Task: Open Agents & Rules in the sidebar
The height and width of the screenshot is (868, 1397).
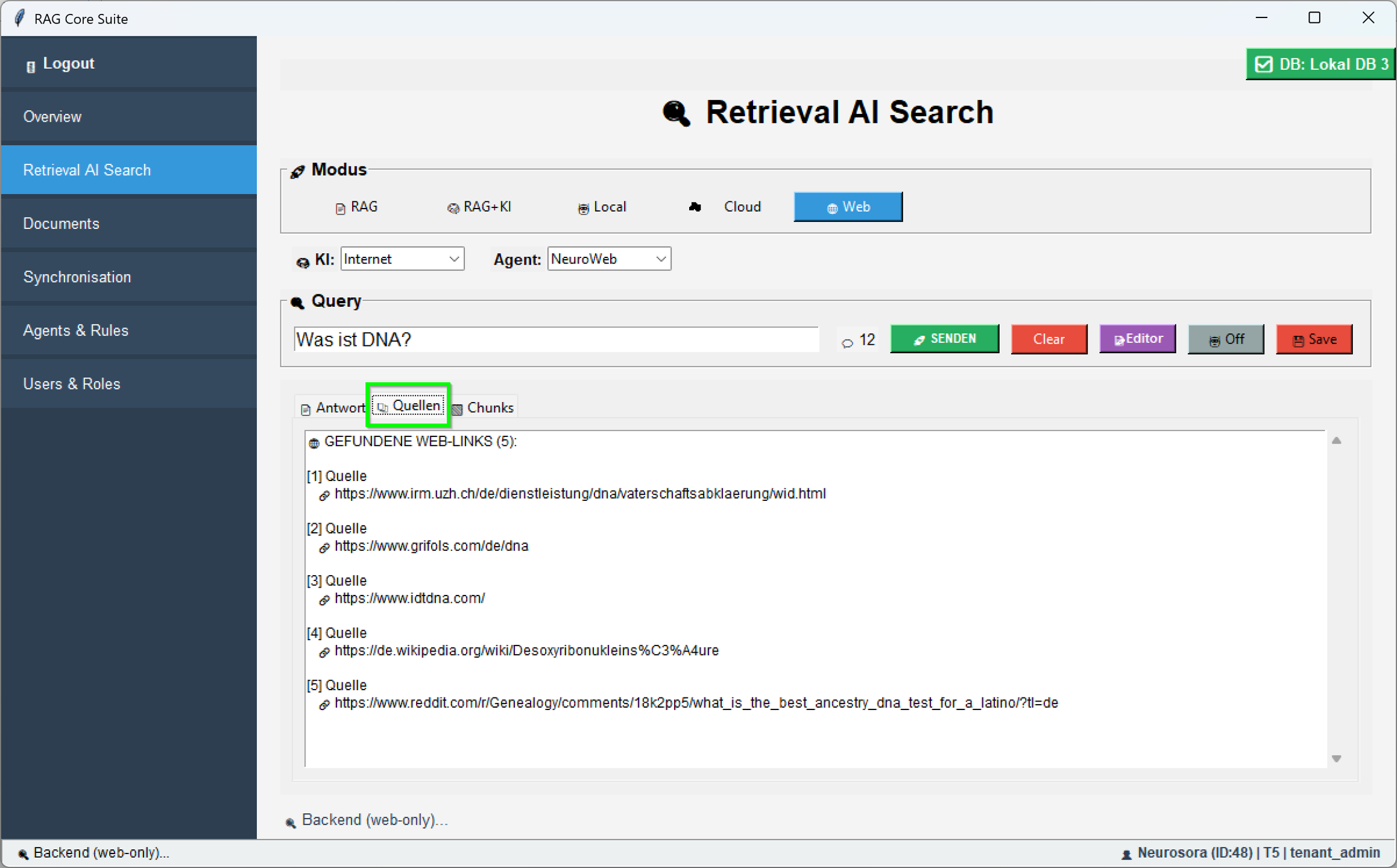Action: coord(76,330)
